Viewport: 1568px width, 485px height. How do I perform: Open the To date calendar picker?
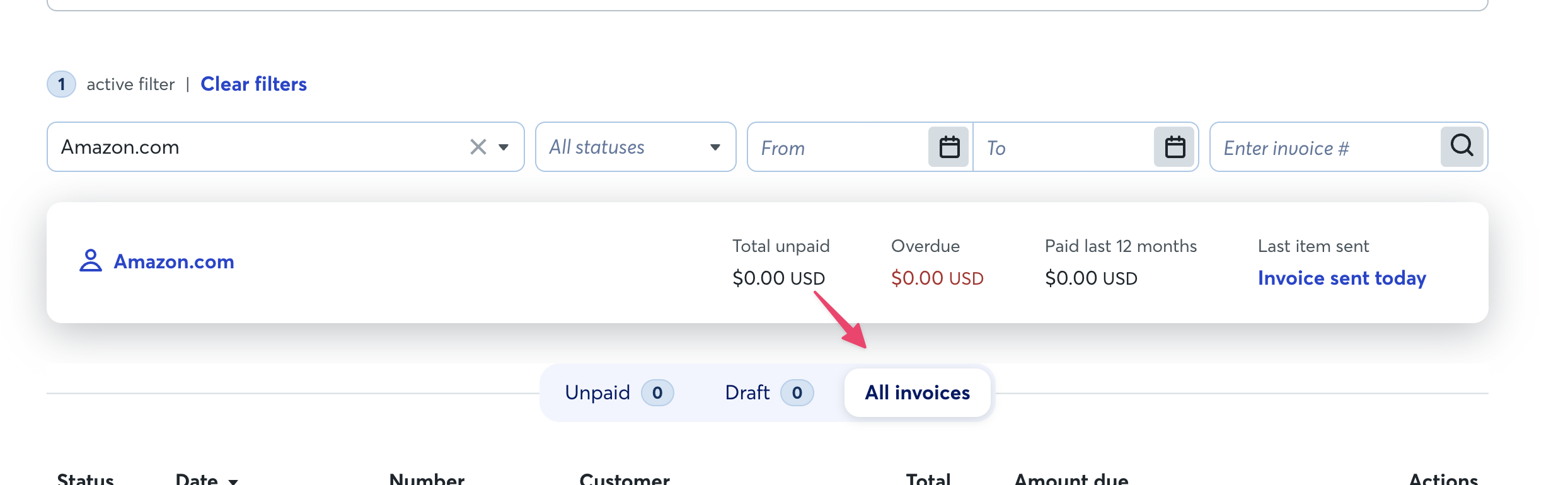tap(1175, 147)
